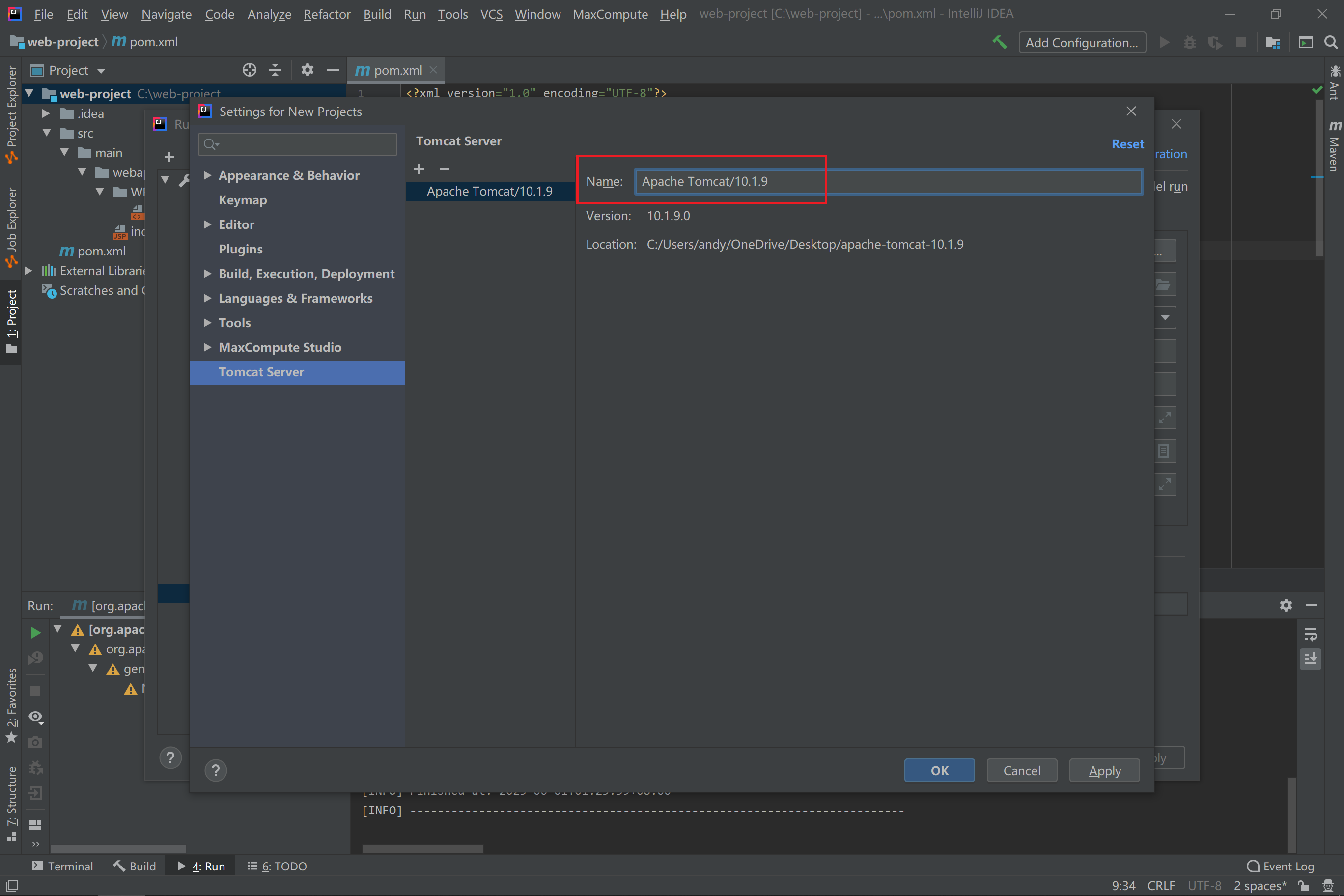This screenshot has height=896, width=1344.
Task: Click the add Tomcat server plus icon
Action: (x=419, y=169)
